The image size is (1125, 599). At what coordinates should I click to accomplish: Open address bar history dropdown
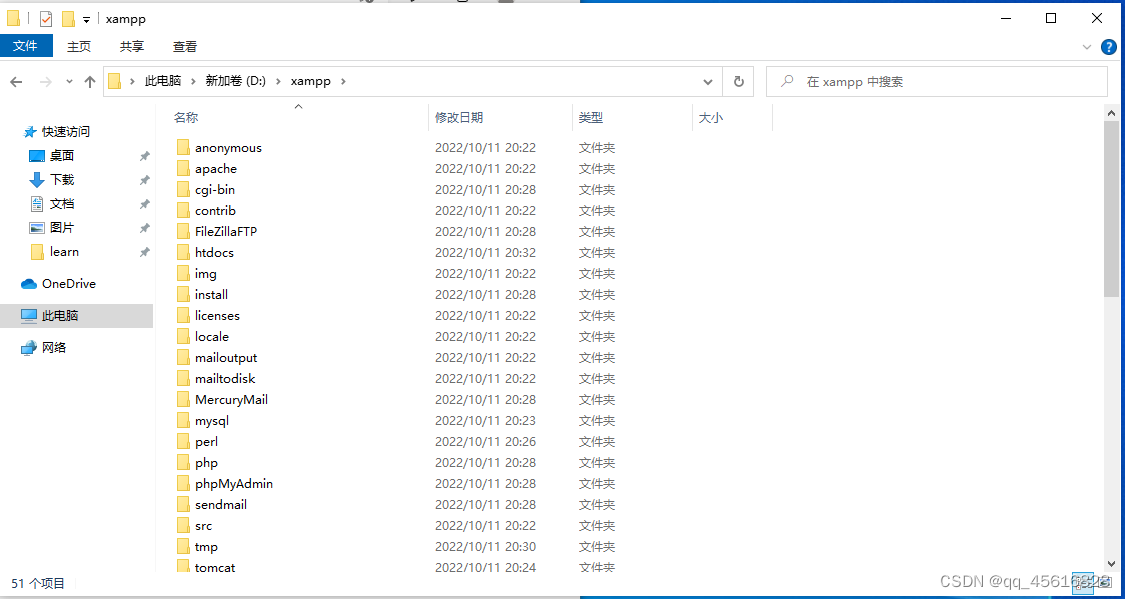708,82
